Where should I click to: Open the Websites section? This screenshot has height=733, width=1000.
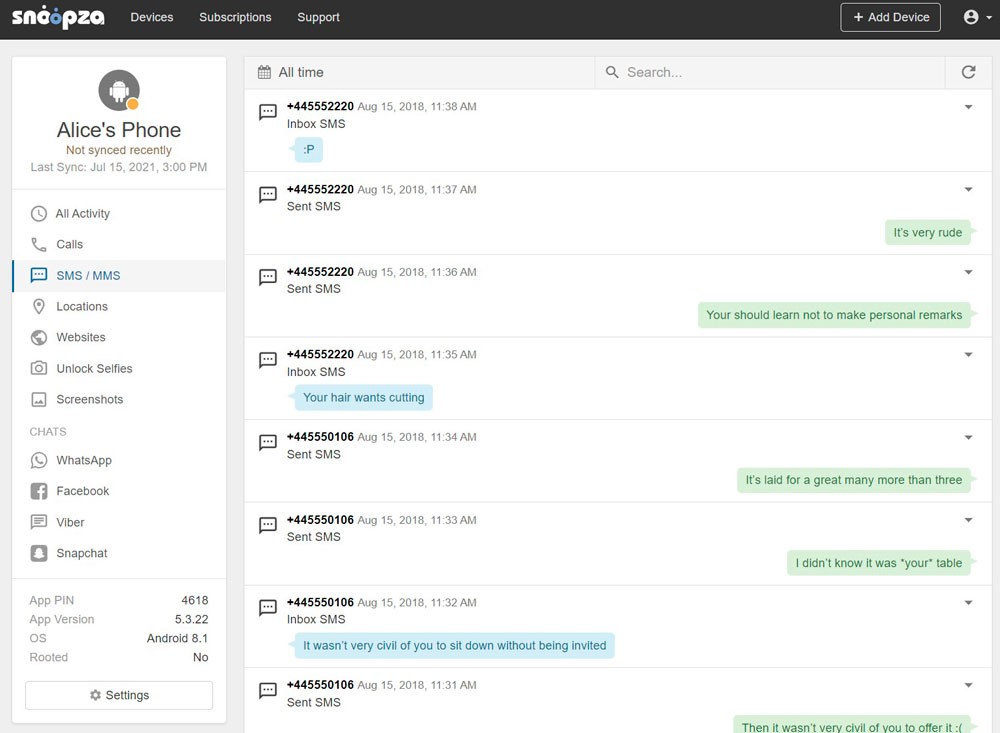[119, 337]
